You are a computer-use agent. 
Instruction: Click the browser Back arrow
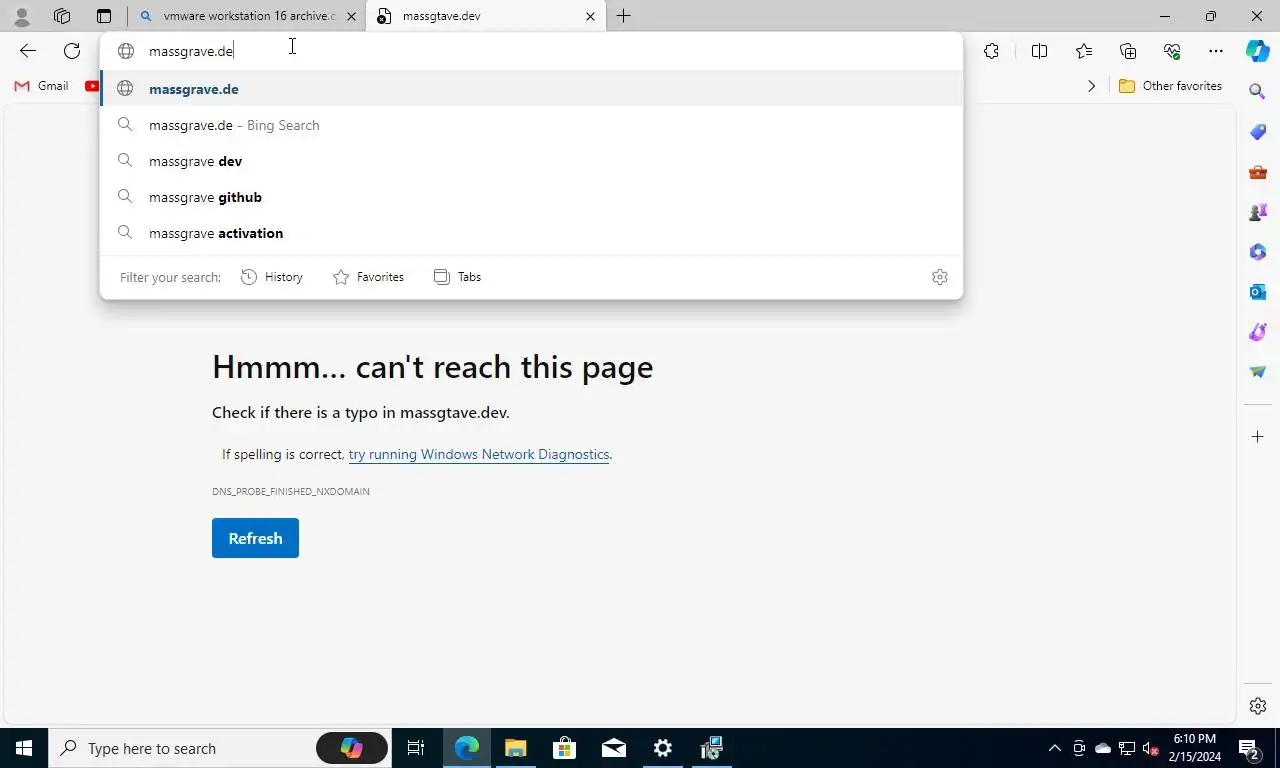(x=28, y=51)
